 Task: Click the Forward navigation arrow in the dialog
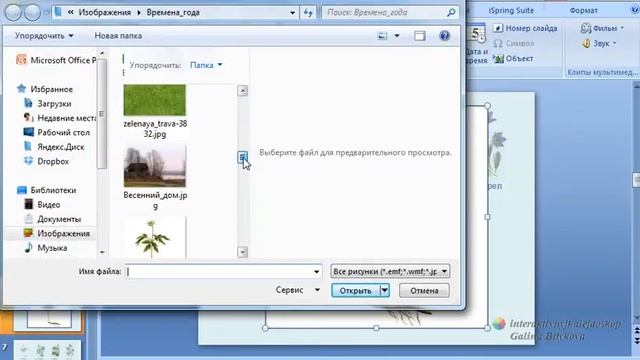(x=33, y=13)
